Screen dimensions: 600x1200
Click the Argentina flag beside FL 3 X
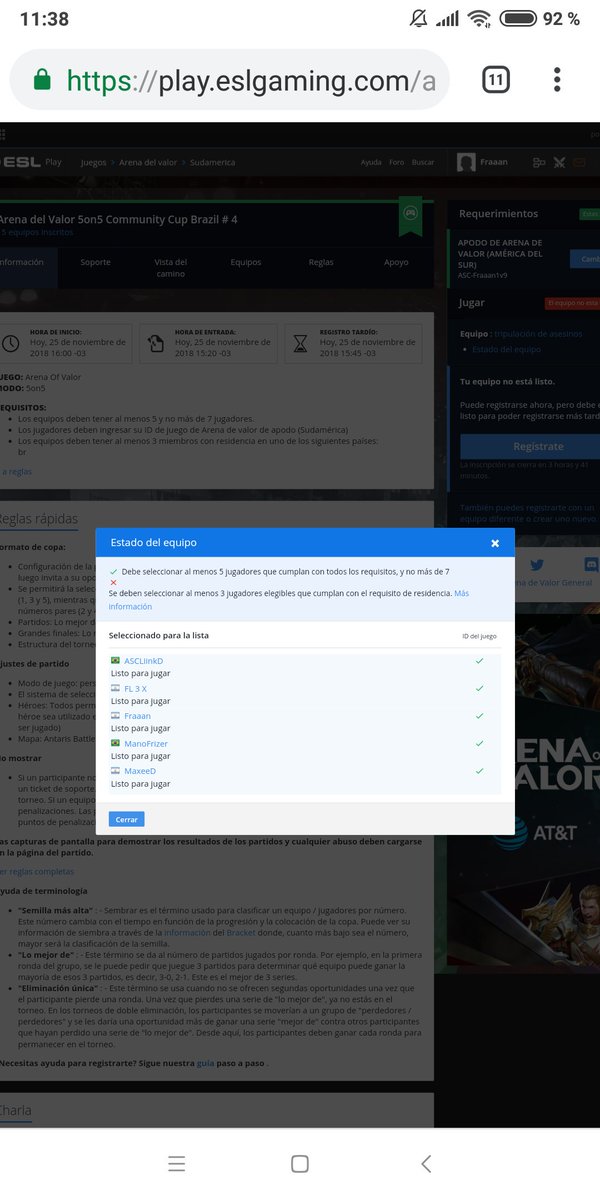pyautogui.click(x=115, y=689)
